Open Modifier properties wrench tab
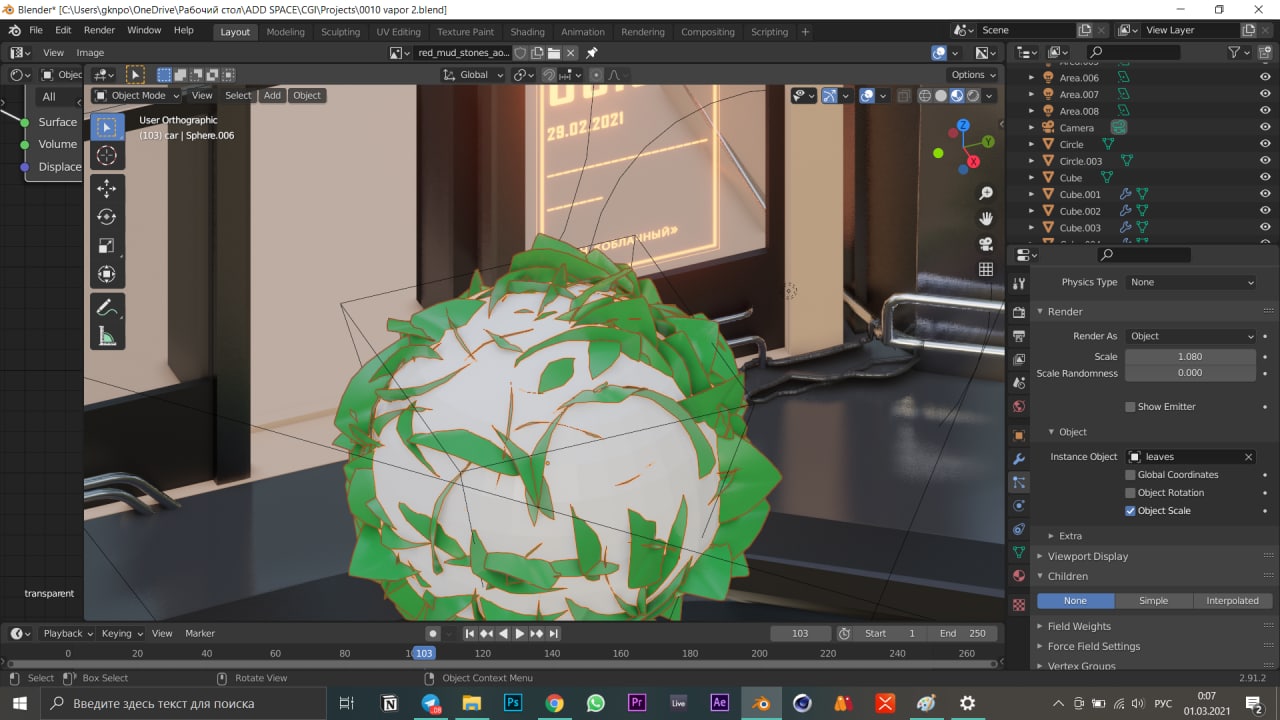This screenshot has width=1280, height=720. (1019, 459)
